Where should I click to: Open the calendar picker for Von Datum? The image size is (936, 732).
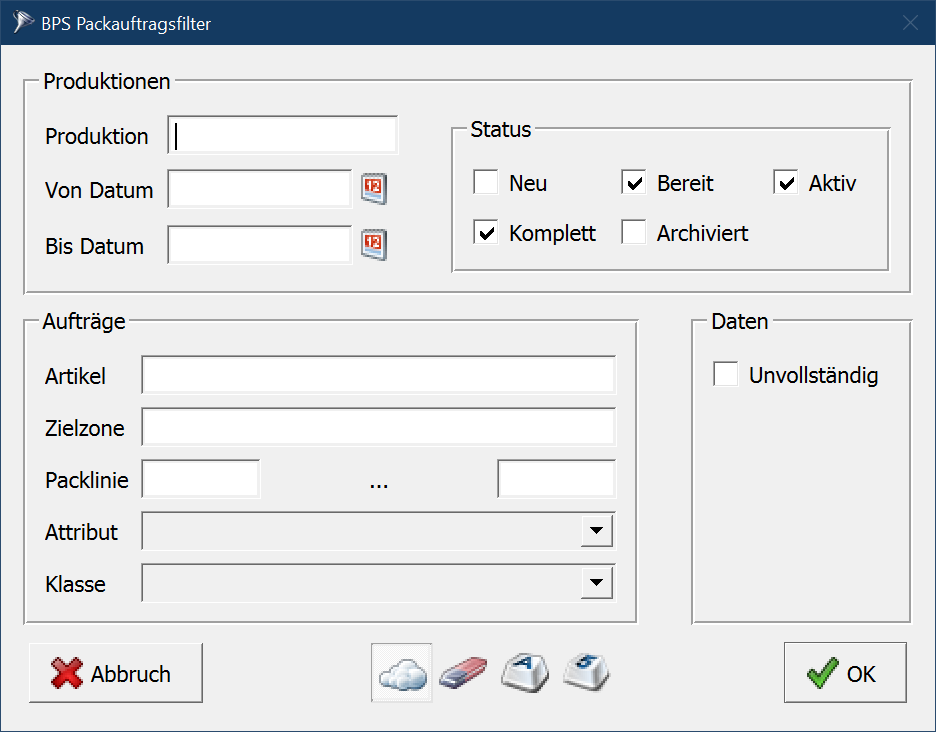373,189
